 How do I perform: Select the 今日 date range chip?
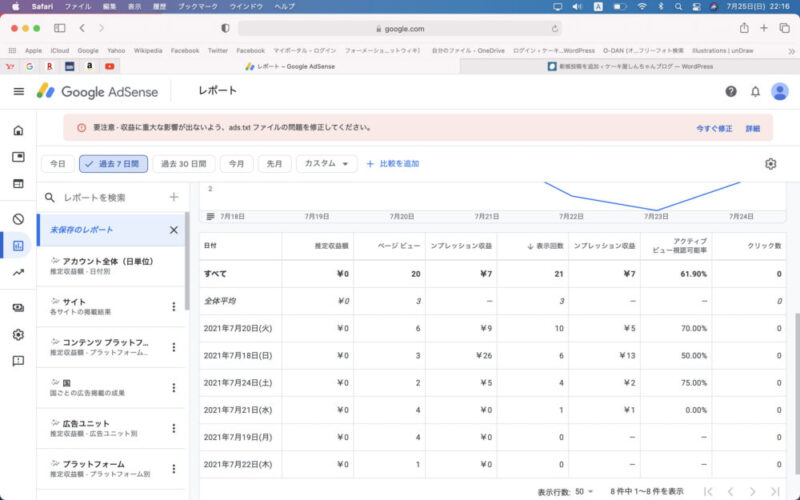tap(58, 164)
